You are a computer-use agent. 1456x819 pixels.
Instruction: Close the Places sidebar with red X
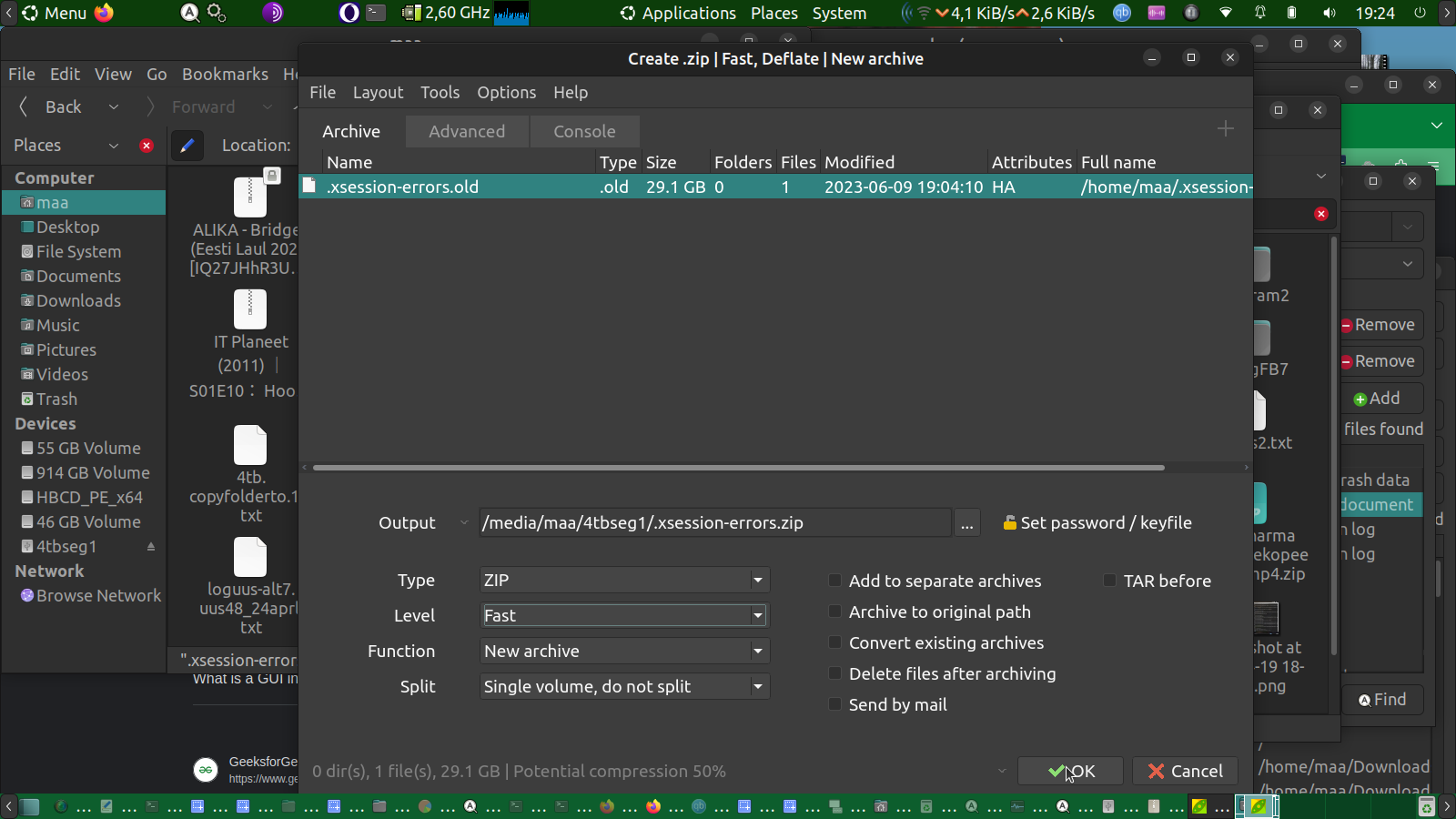[x=147, y=146]
